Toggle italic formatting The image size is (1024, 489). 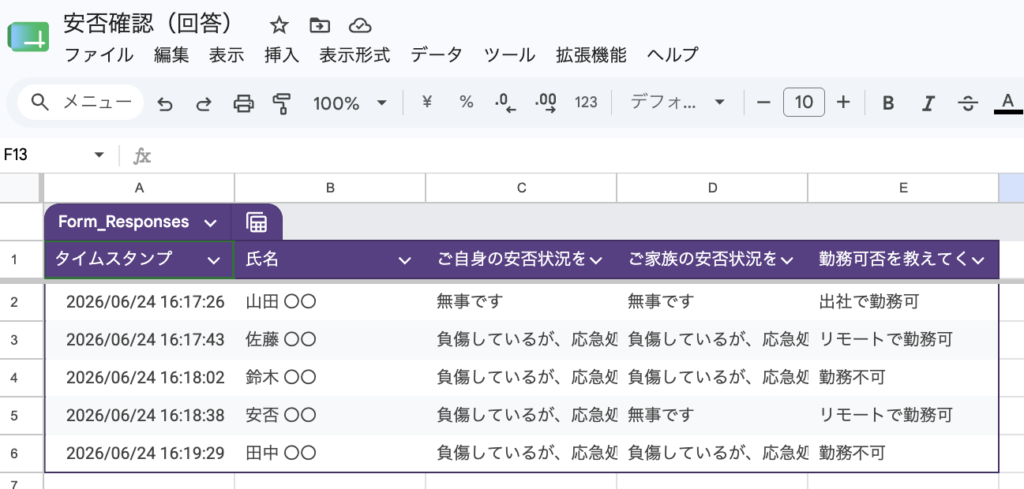928,103
